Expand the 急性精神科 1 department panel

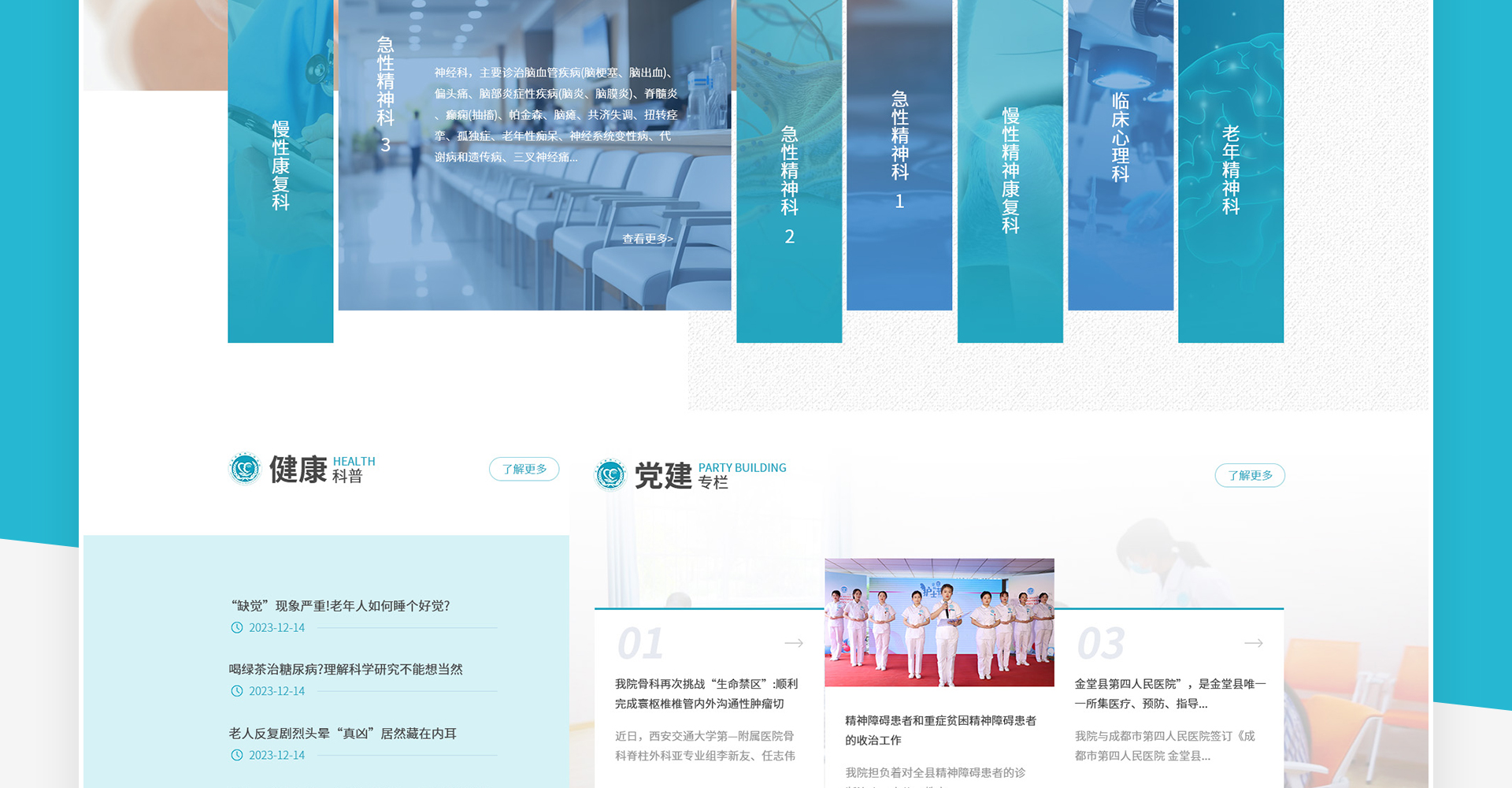tap(899, 150)
